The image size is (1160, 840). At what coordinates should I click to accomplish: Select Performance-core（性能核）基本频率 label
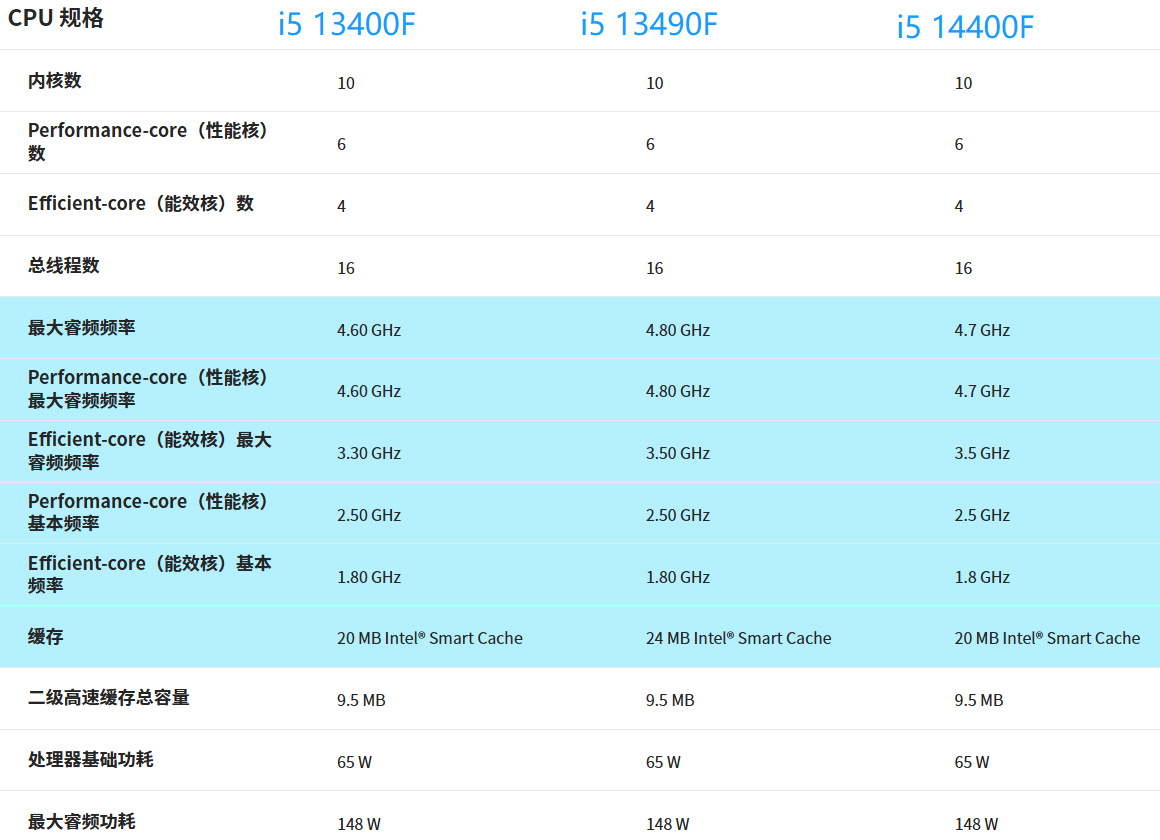click(x=148, y=512)
